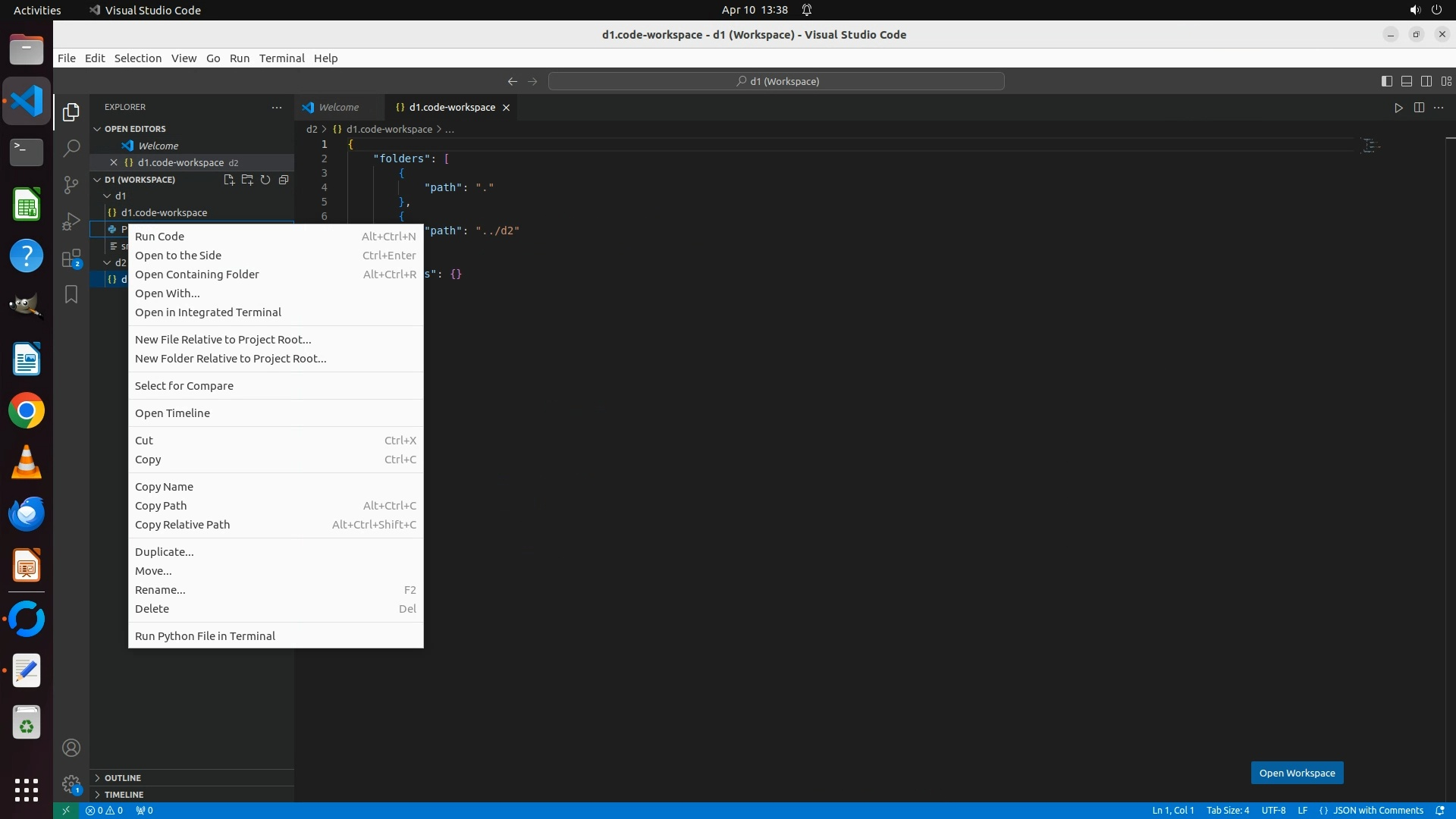Click the Open Workspace button
Screen dimensions: 1456x819
click(1297, 773)
